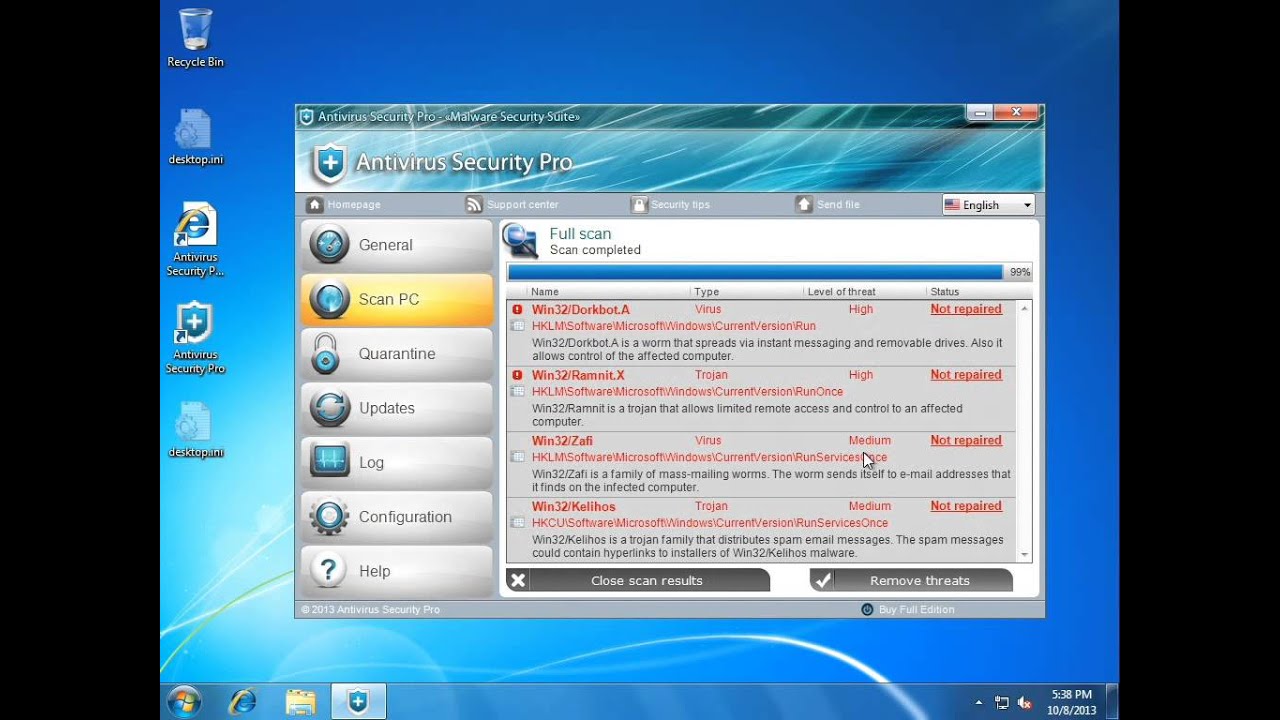Click the Configuration gear icon
1280x720 pixels.
329,517
